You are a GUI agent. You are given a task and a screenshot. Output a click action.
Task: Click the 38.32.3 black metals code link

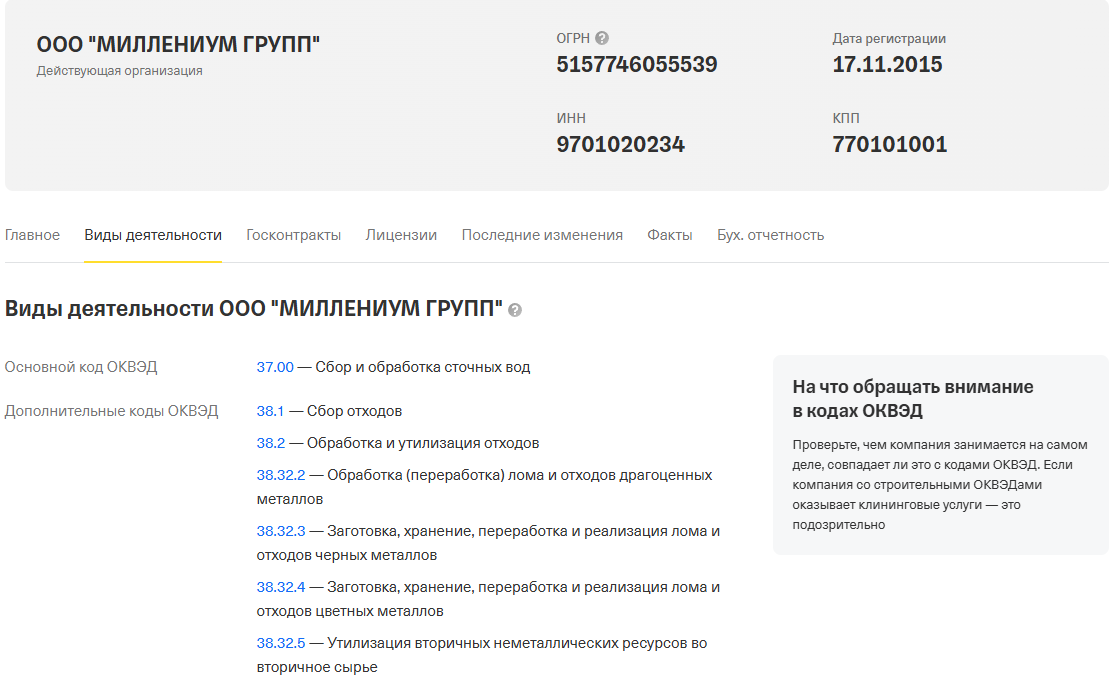(x=280, y=531)
